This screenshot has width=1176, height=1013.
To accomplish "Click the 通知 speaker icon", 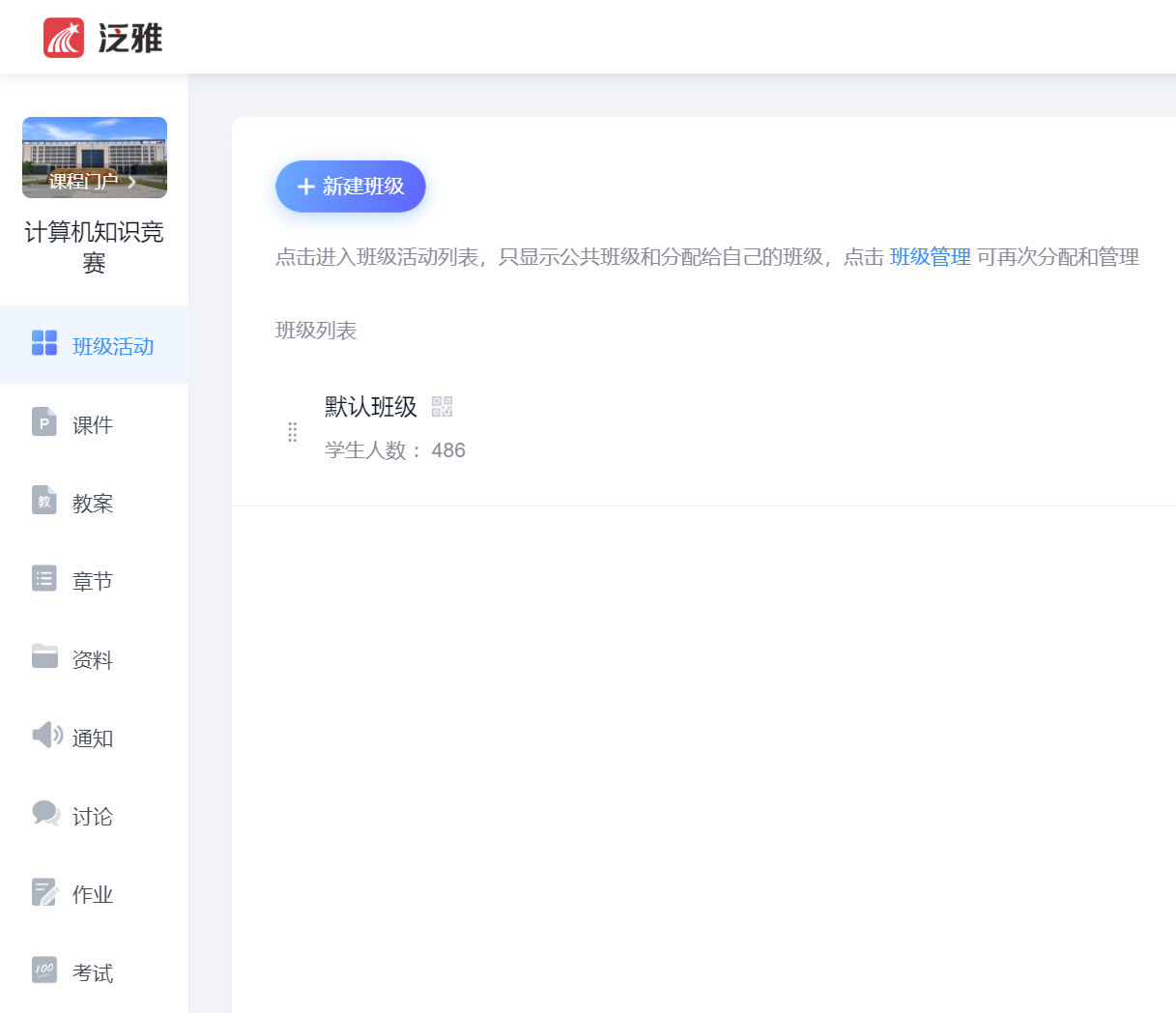I will (46, 736).
